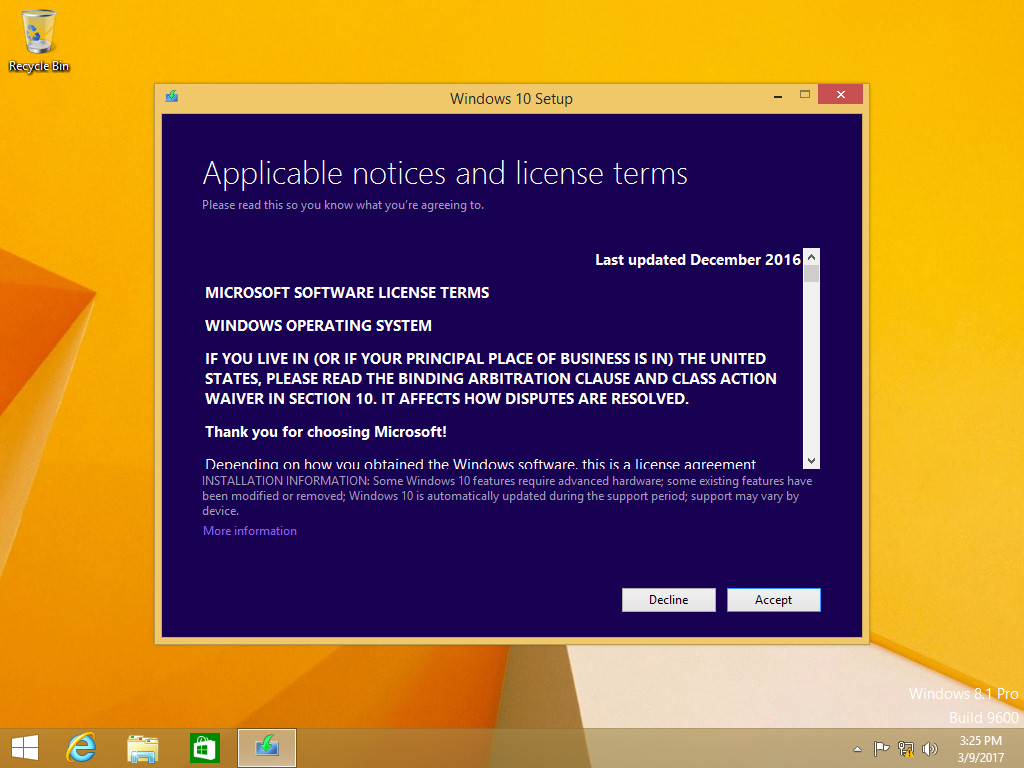Click 'Thank you for choosing Microsoft!' text
Screen dimensions: 1024x768
click(326, 432)
